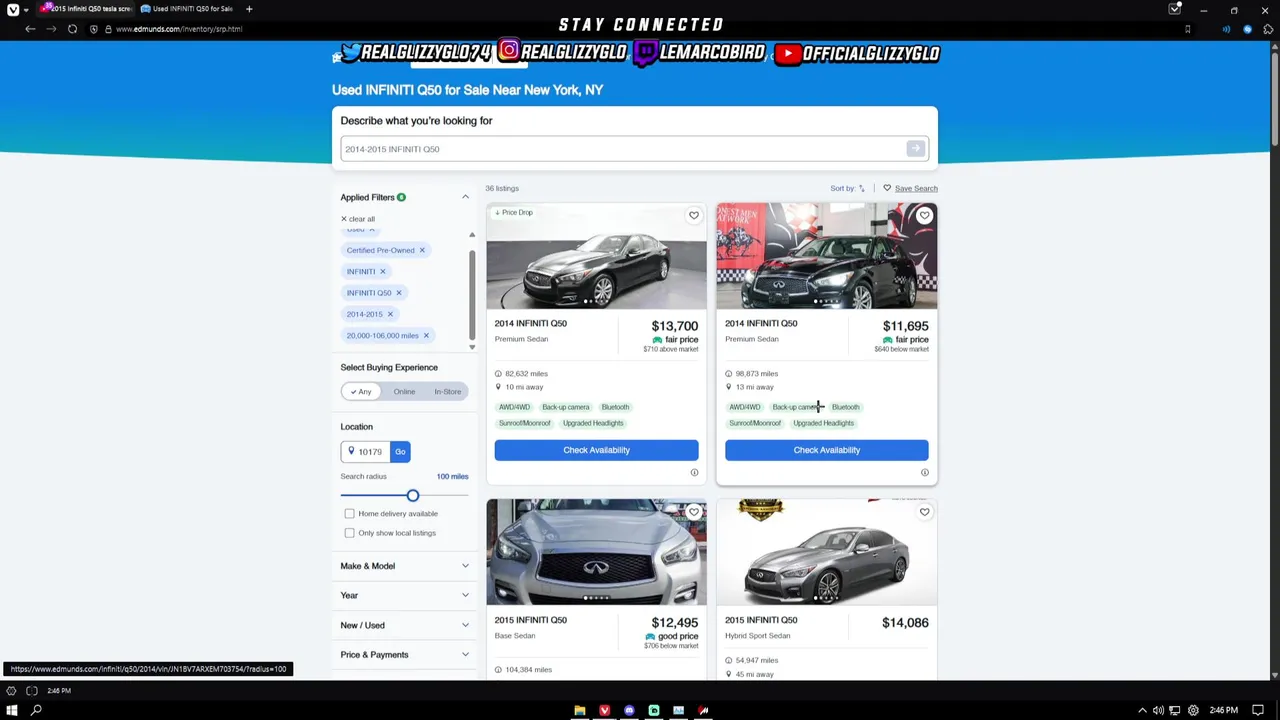Screen dimensions: 1280x720
Task: Open Discord taskbar icon
Action: 629,710
